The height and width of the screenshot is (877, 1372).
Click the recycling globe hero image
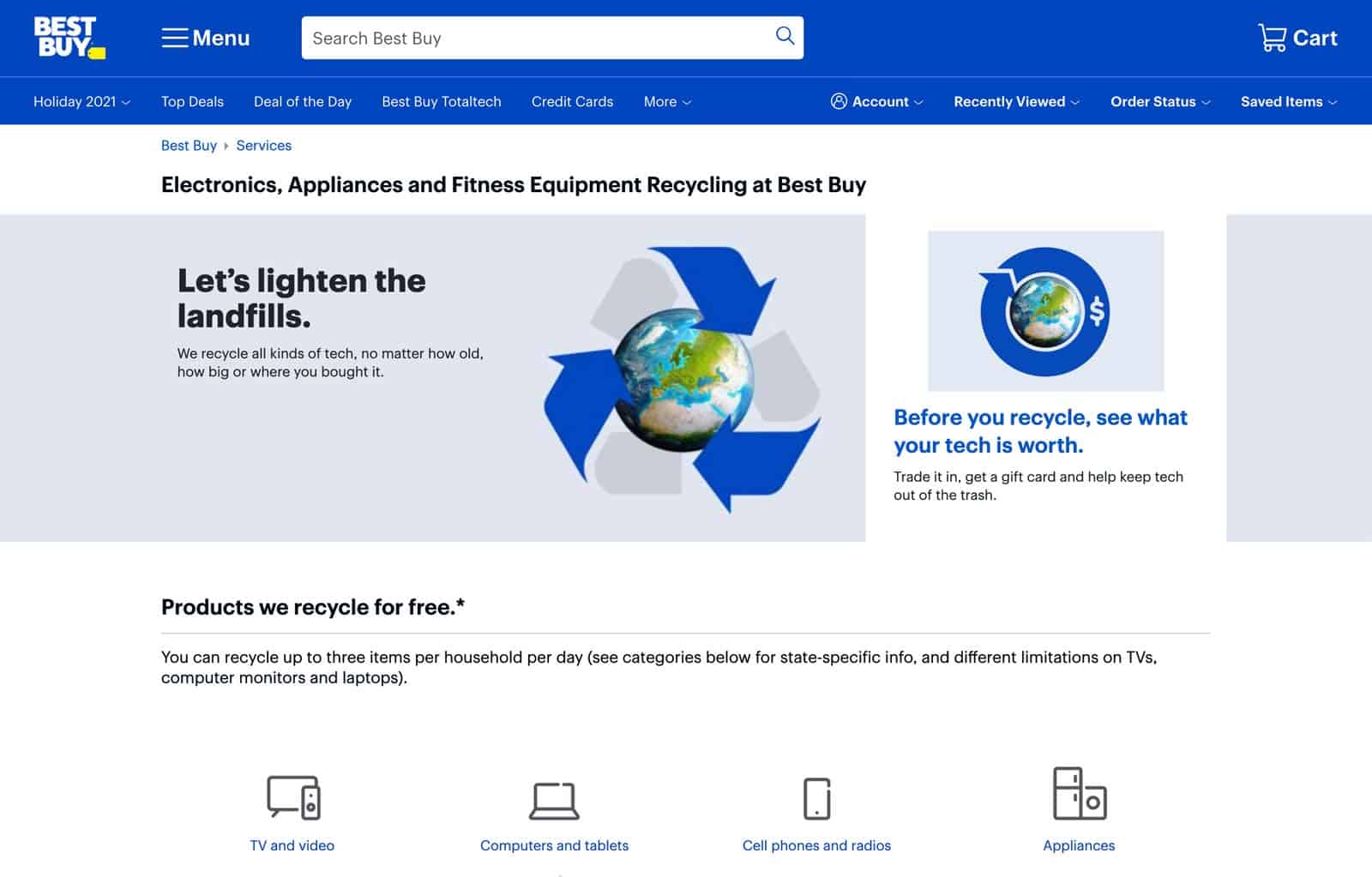tap(683, 379)
